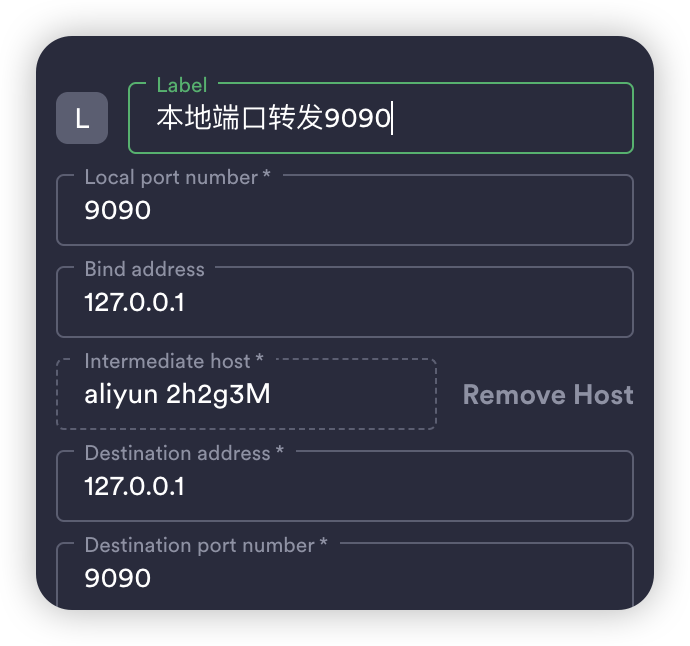
Task: Click the Destination port number field
Action: [x=345, y=576]
